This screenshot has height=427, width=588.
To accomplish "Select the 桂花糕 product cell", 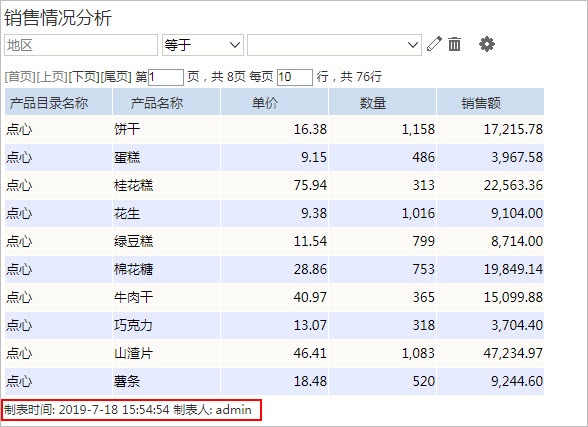I will click(166, 185).
